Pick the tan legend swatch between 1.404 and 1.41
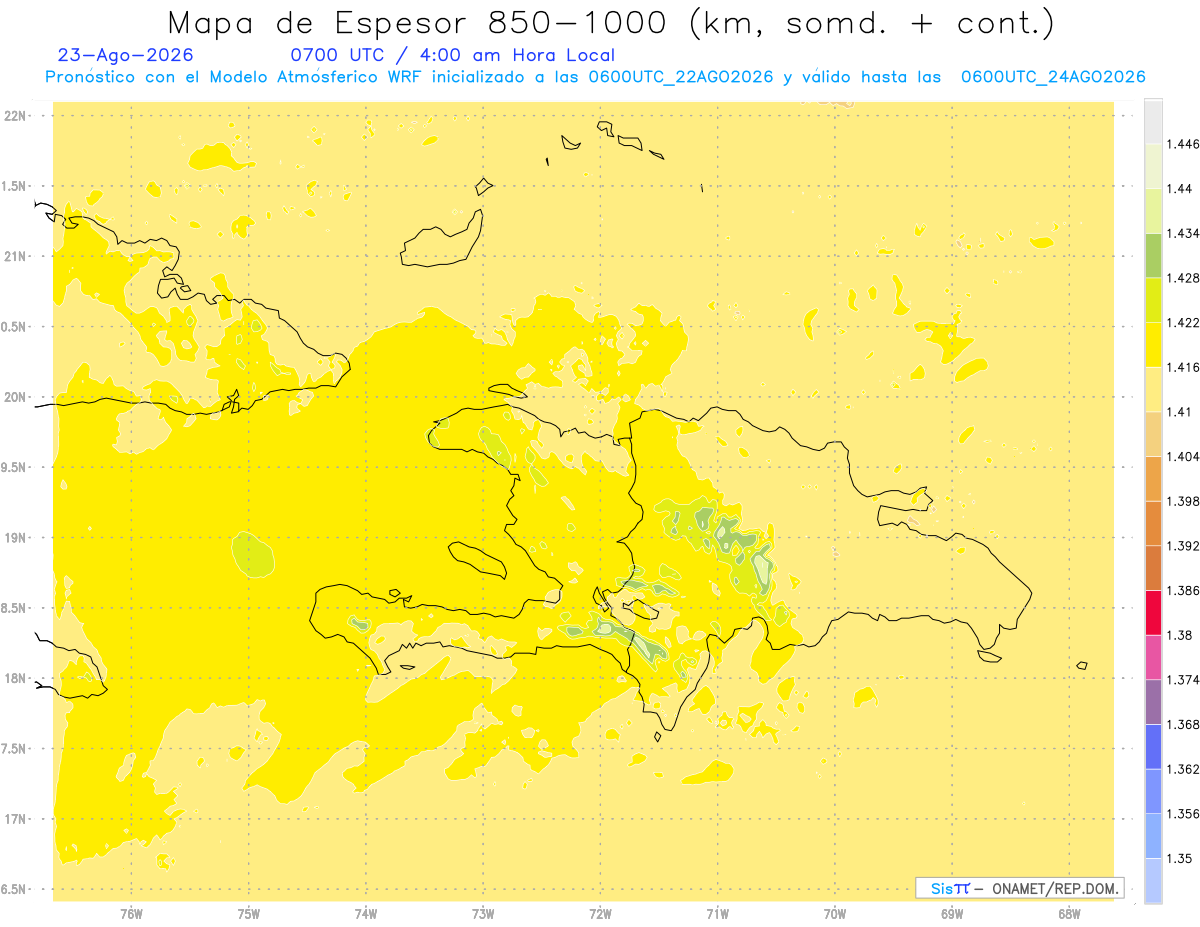The height and width of the screenshot is (927, 1200). (1153, 434)
